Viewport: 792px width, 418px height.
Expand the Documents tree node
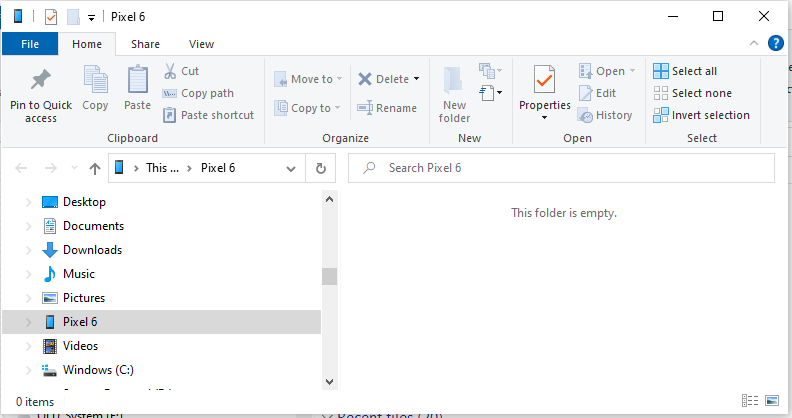click(28, 226)
